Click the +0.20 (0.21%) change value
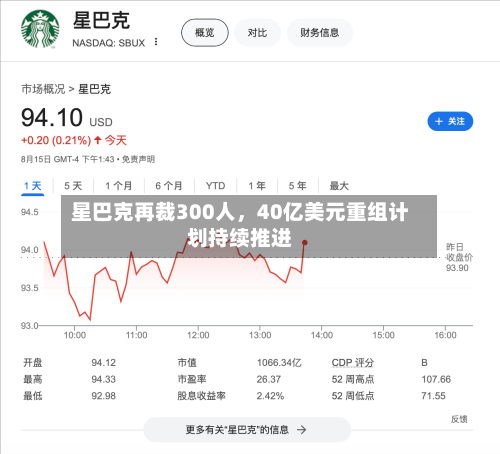Viewport: 500px width, 454px height. pyautogui.click(x=56, y=140)
